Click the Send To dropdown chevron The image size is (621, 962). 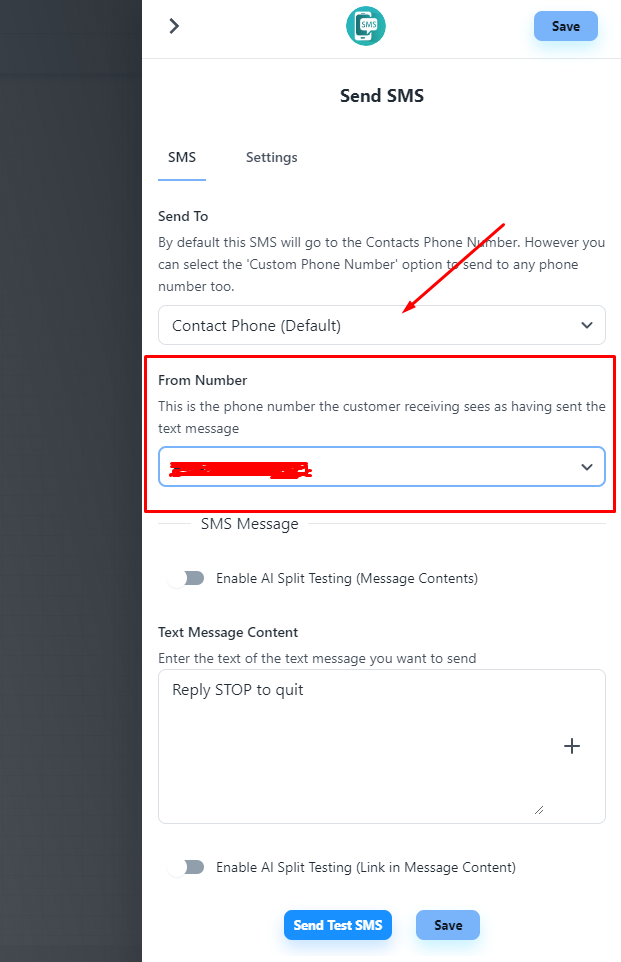[587, 325]
